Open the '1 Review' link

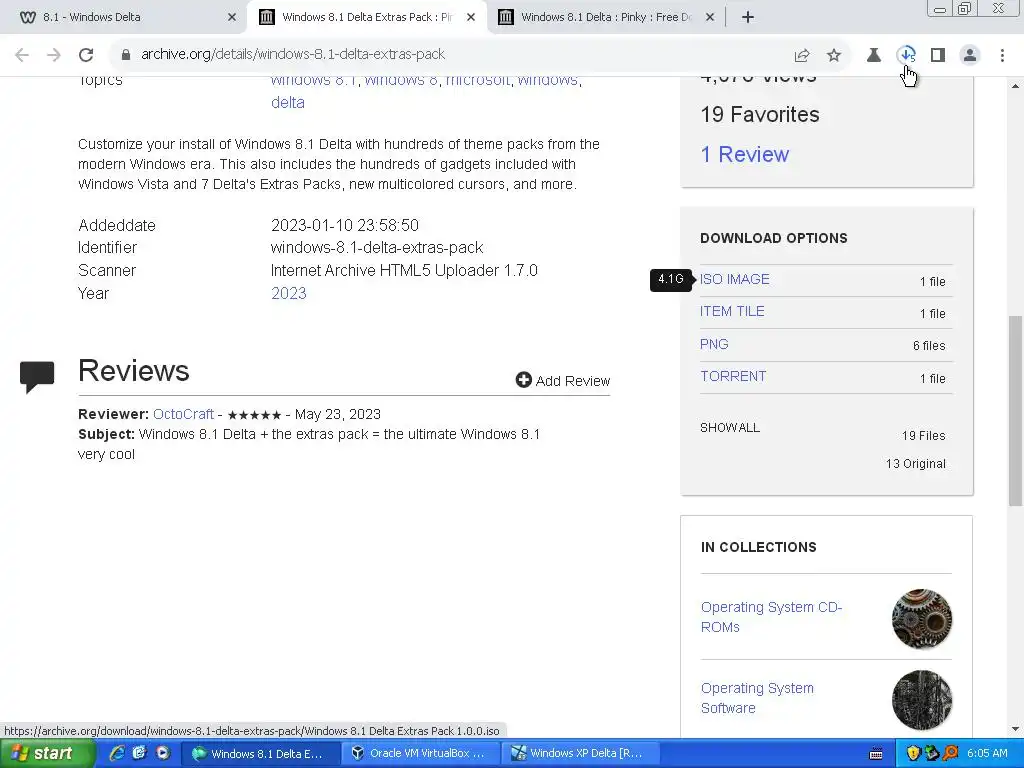click(x=744, y=154)
